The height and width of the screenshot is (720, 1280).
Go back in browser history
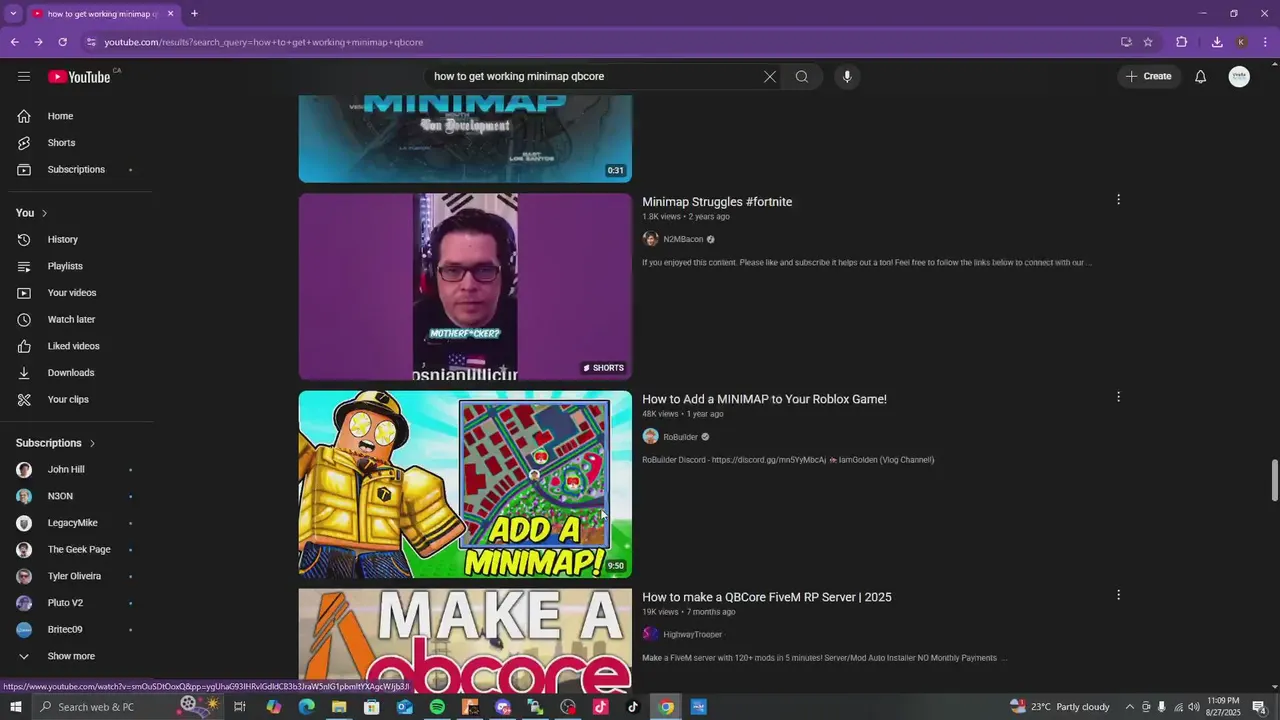point(14,42)
